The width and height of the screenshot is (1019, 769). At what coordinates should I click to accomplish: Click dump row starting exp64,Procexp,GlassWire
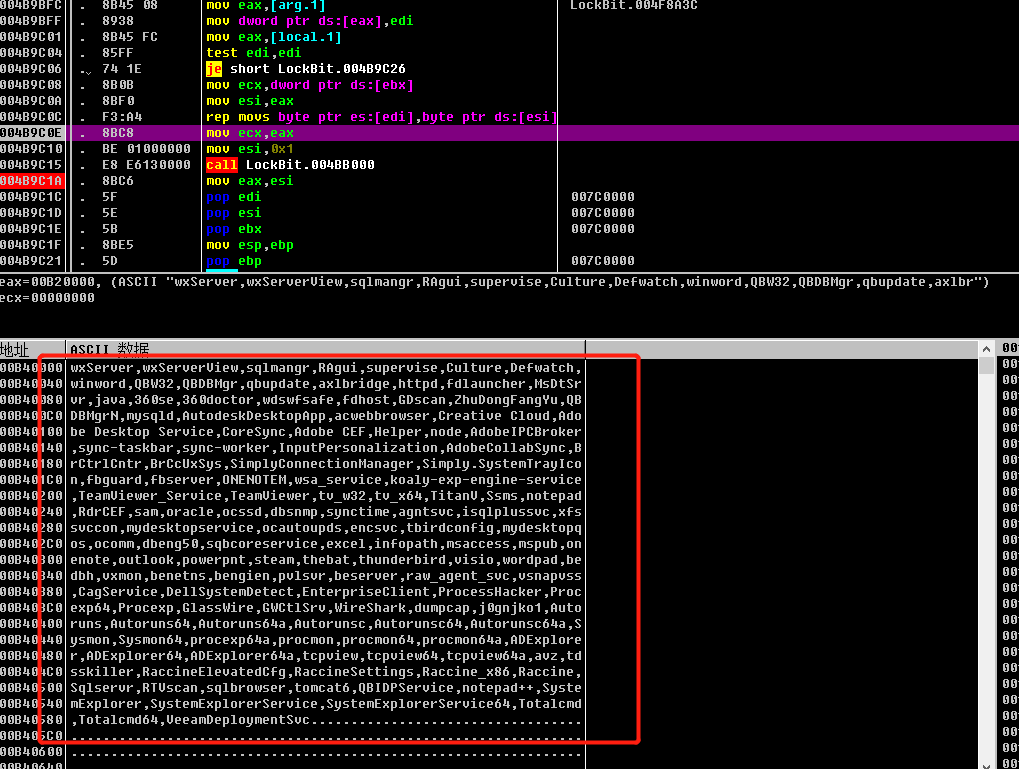tap(326, 608)
